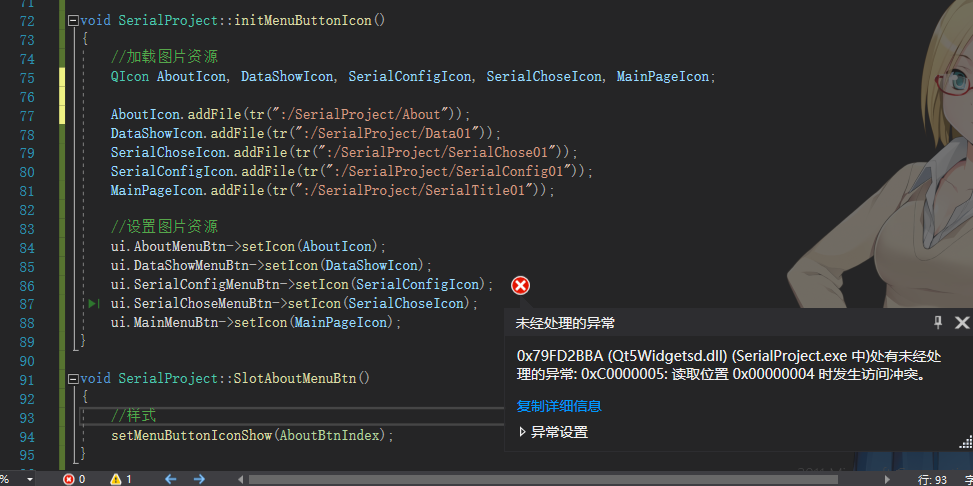Navigate forward with the right arrow

click(199, 479)
